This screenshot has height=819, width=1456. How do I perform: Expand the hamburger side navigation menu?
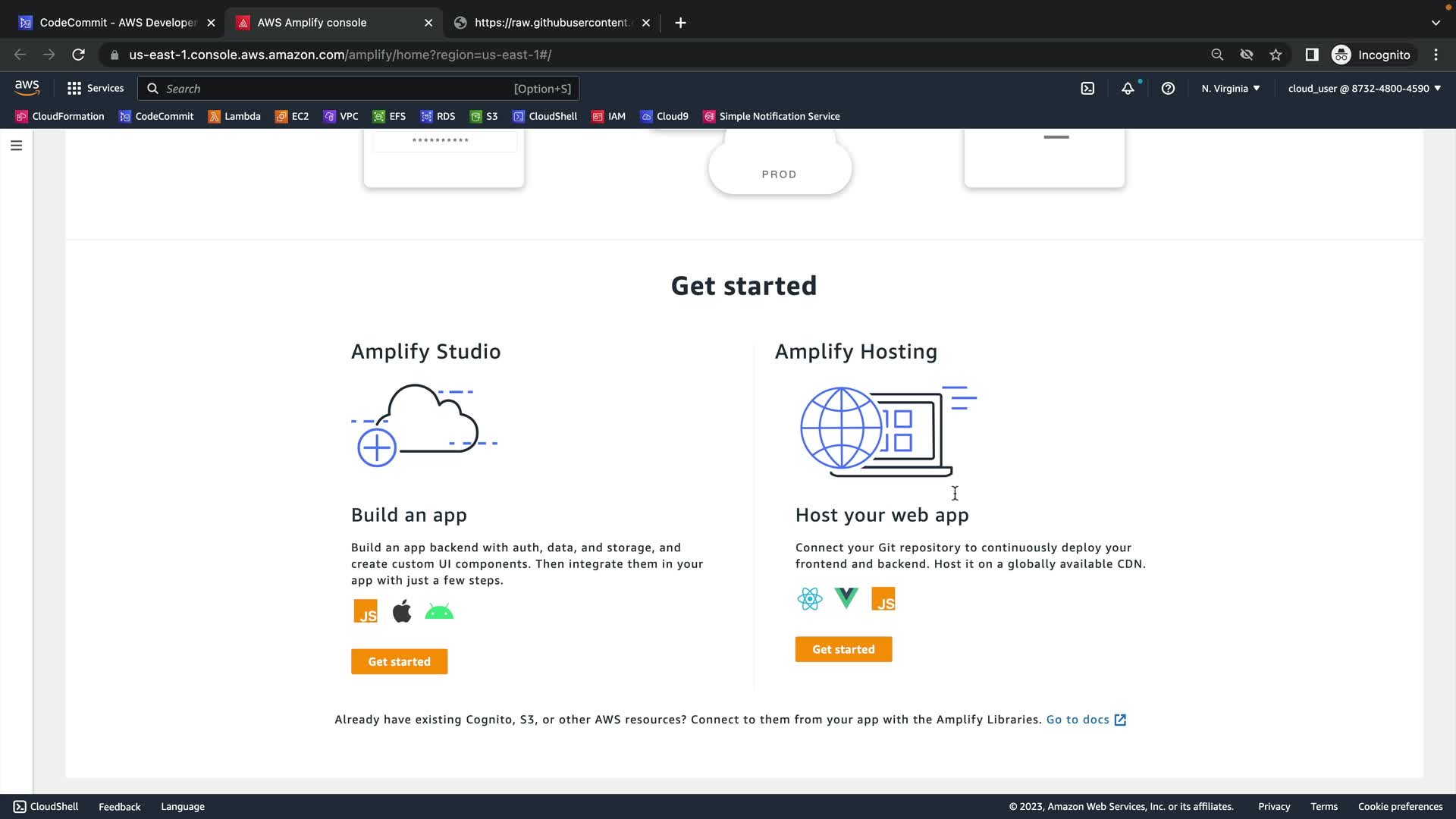point(16,146)
